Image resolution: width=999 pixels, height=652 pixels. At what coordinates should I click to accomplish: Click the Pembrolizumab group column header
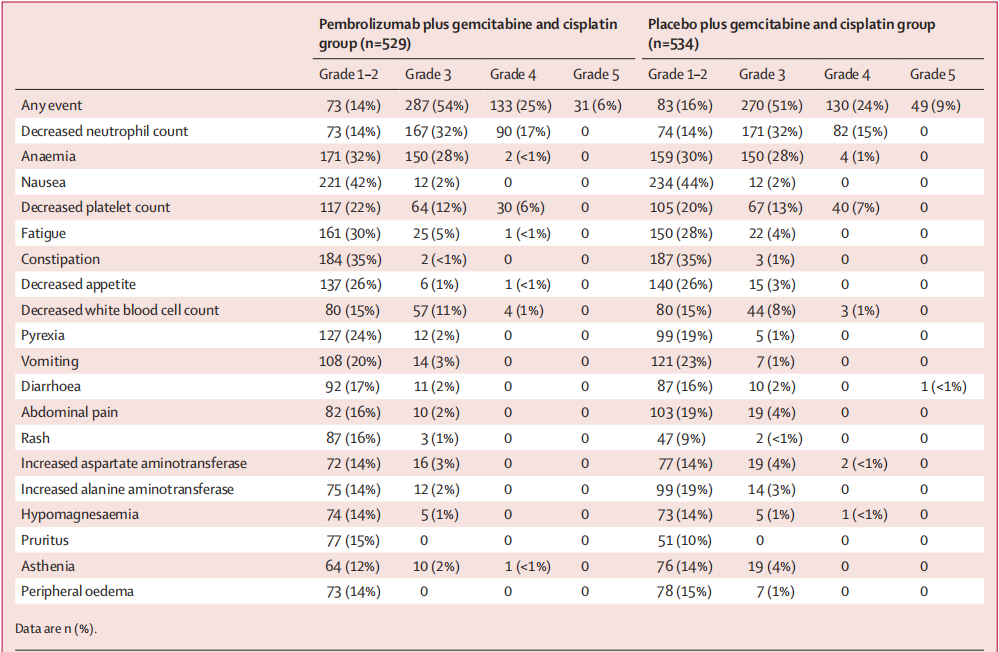pos(467,33)
